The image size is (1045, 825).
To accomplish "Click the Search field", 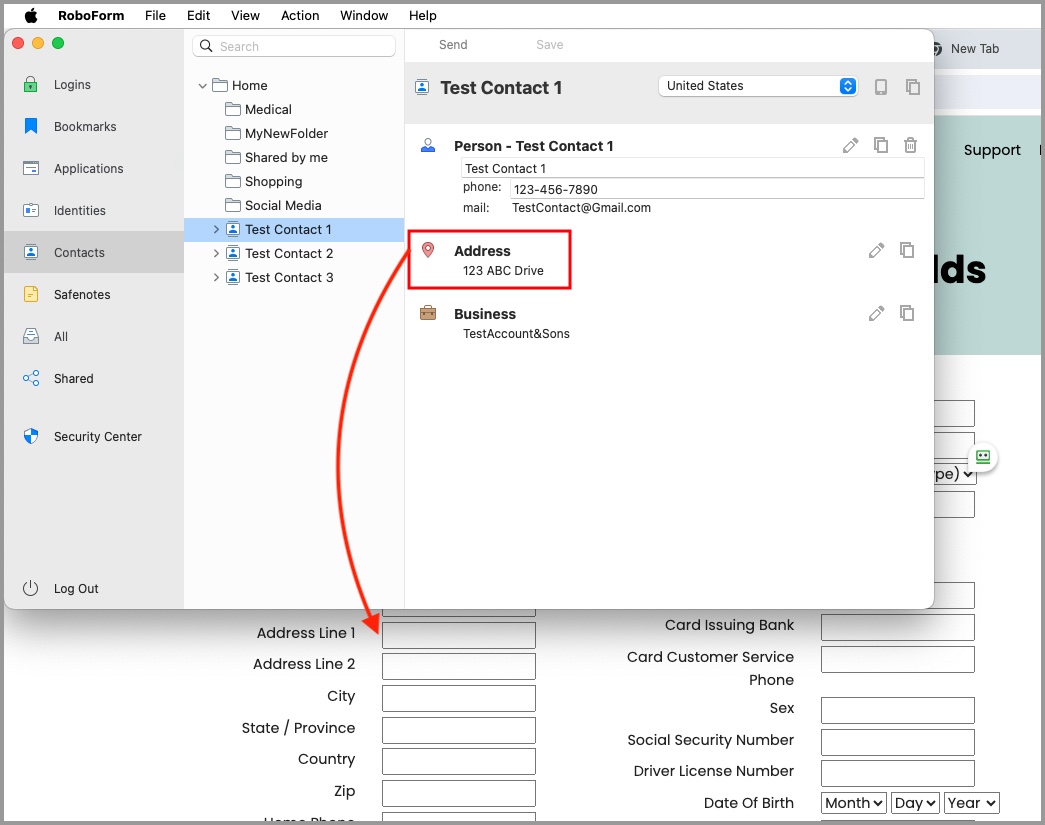I will (x=294, y=46).
